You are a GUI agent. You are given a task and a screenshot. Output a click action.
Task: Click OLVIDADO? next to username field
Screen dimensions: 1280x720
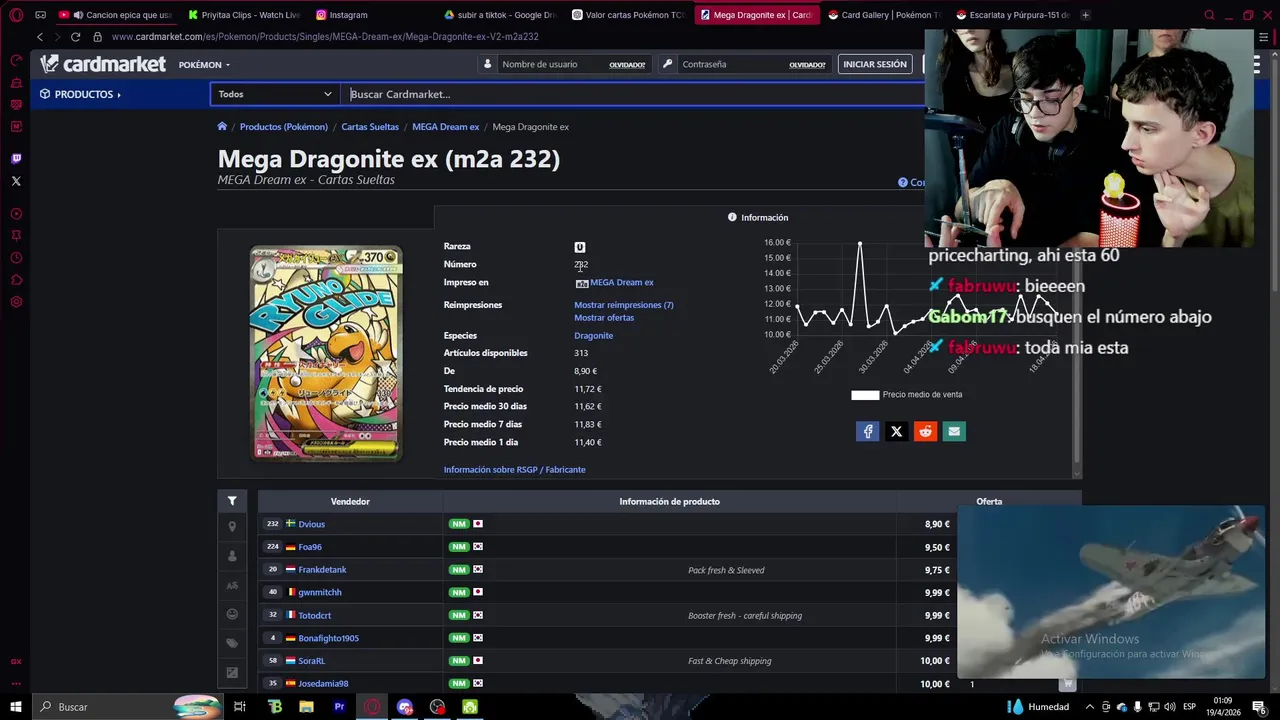tap(627, 65)
